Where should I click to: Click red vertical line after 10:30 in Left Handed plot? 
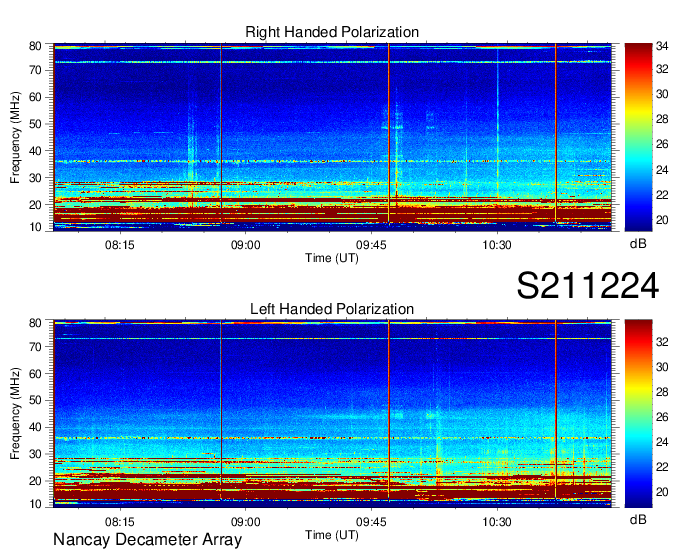tap(556, 410)
